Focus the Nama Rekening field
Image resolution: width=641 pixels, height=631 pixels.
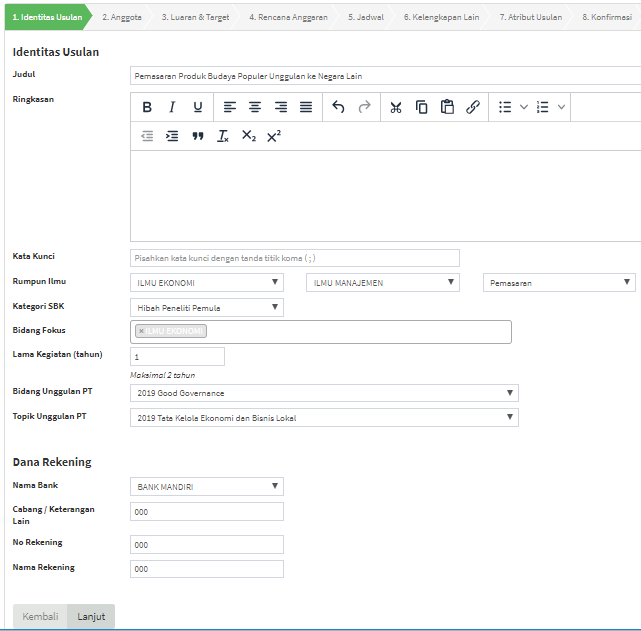tap(207, 569)
